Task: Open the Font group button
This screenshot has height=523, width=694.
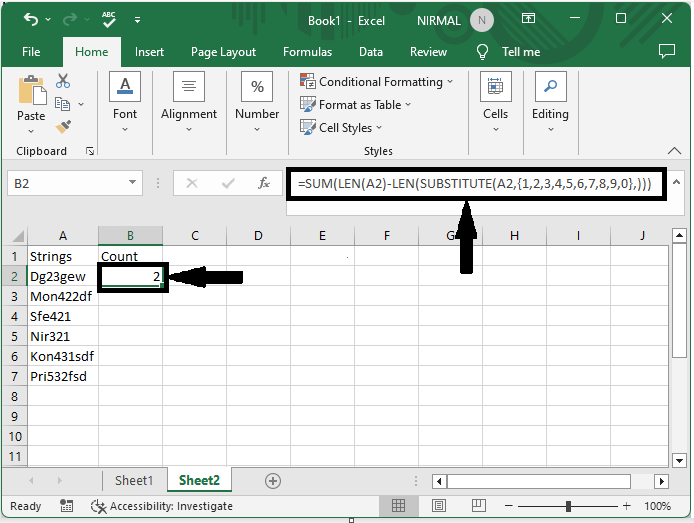Action: [125, 102]
